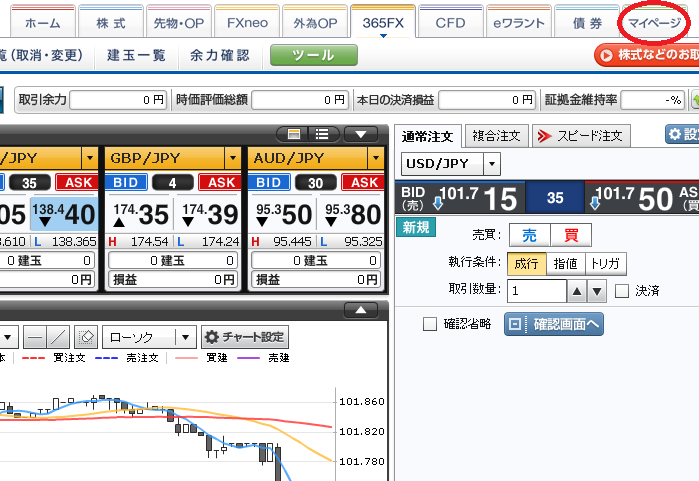The image size is (699, 481).
Task: Switch to the 株式 tab
Action: [x=111, y=22]
